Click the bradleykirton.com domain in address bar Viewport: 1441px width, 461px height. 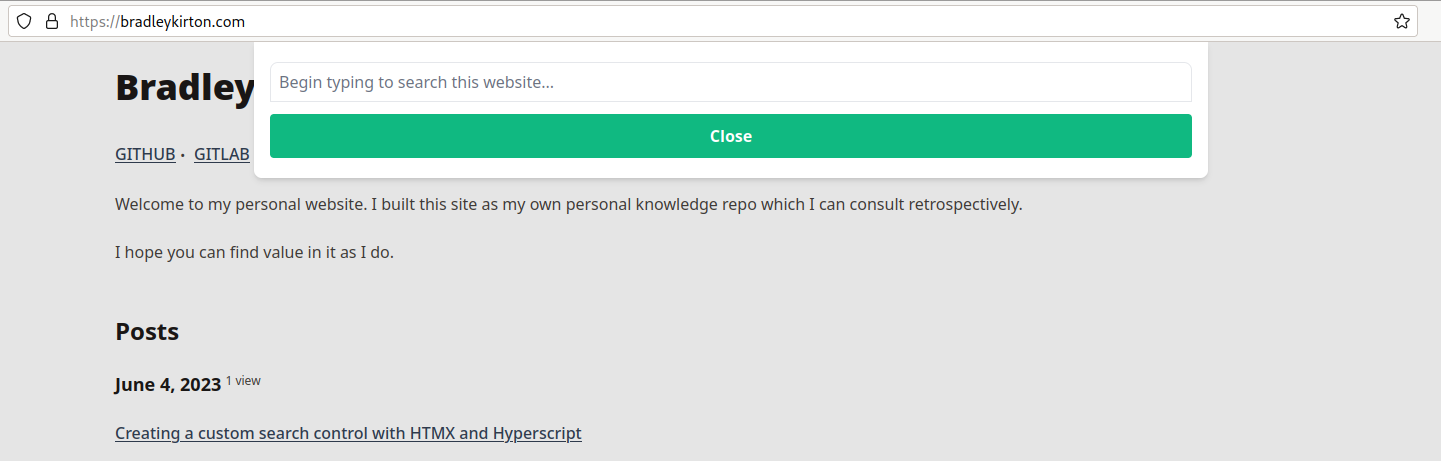pyautogui.click(x=182, y=21)
